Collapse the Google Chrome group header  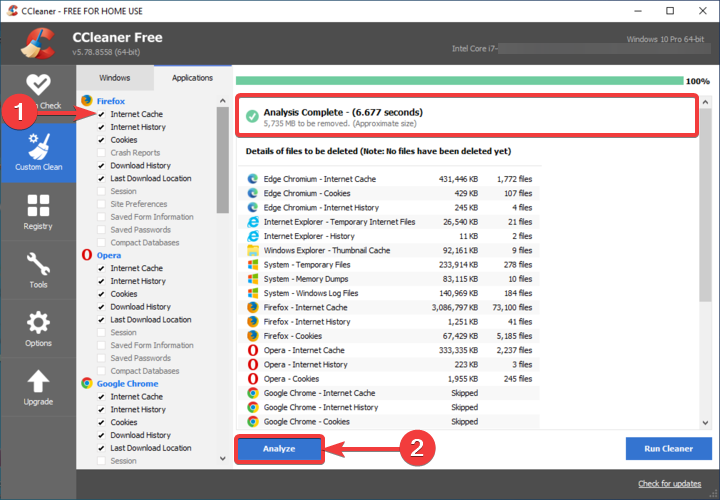coord(127,384)
